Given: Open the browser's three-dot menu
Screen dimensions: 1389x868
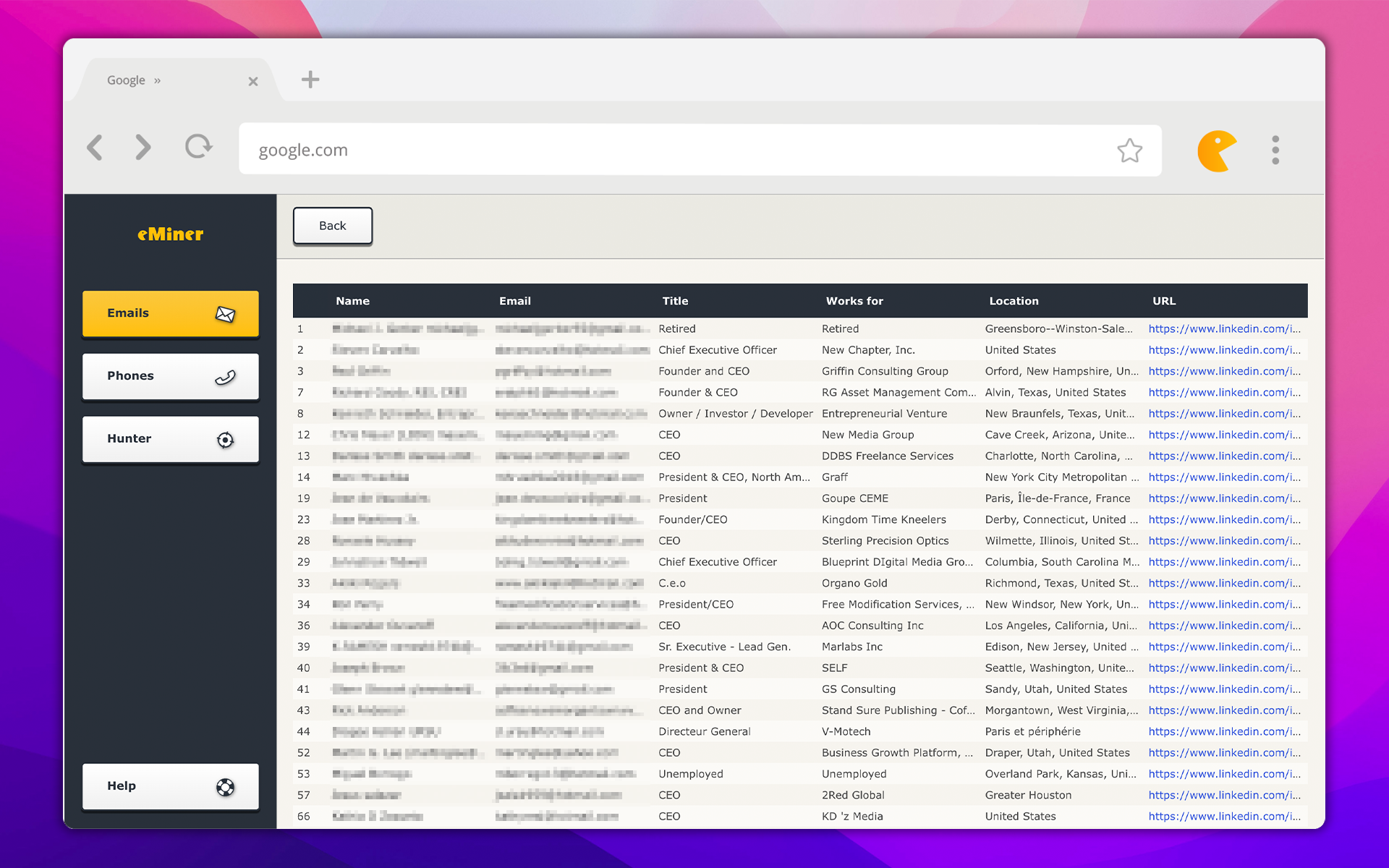Looking at the screenshot, I should [x=1275, y=150].
